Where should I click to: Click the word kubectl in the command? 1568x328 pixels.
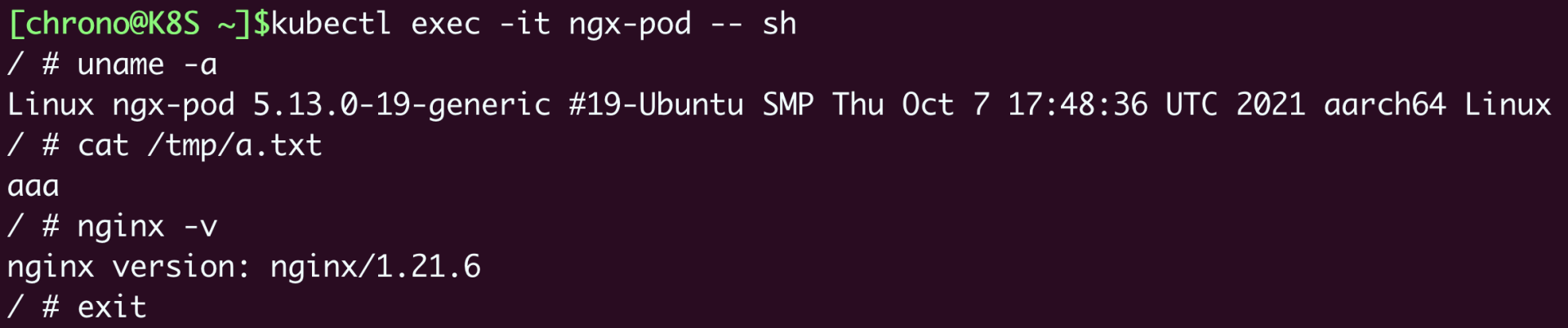pyautogui.click(x=331, y=24)
